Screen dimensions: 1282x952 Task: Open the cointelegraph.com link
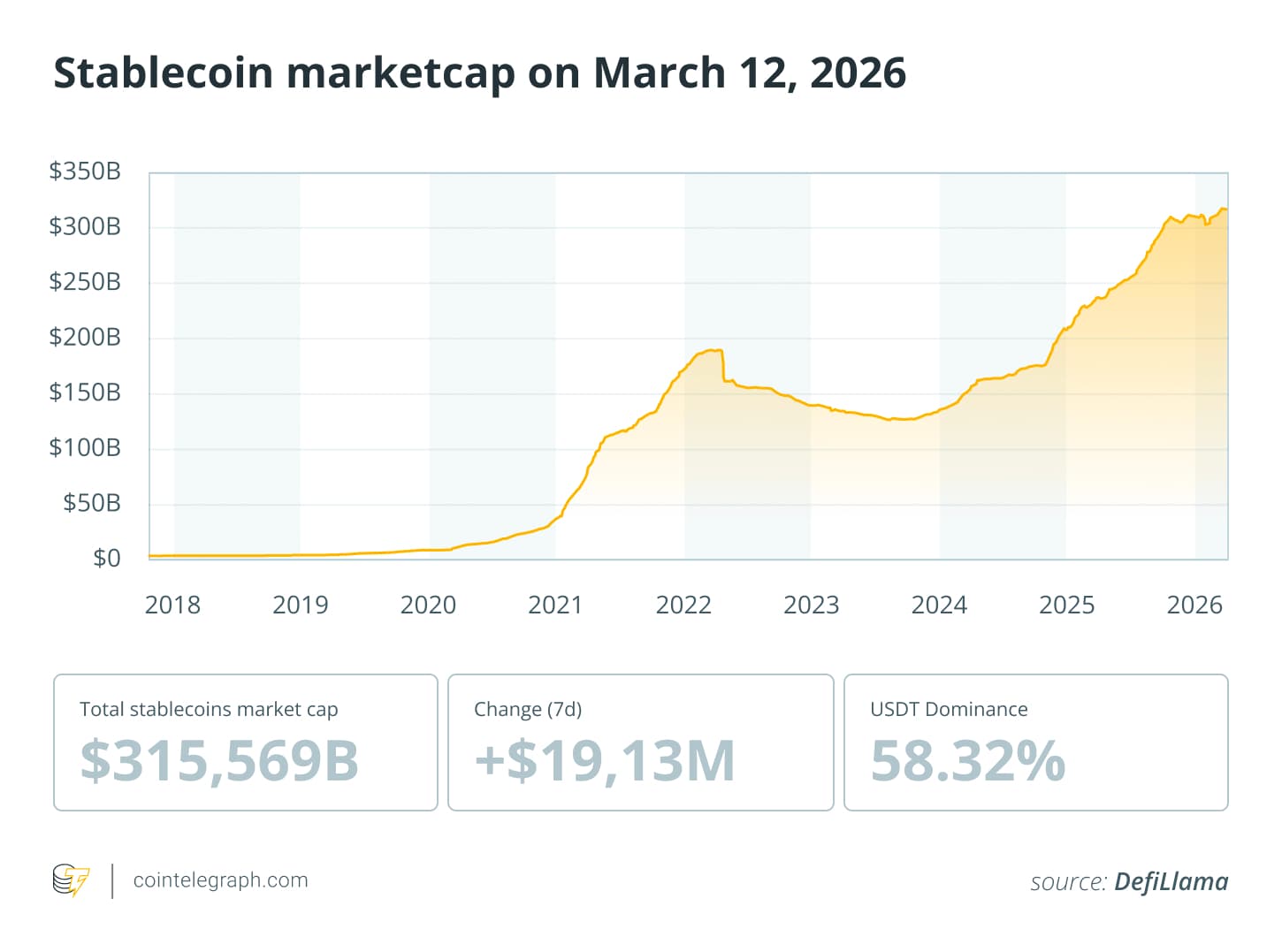point(220,880)
